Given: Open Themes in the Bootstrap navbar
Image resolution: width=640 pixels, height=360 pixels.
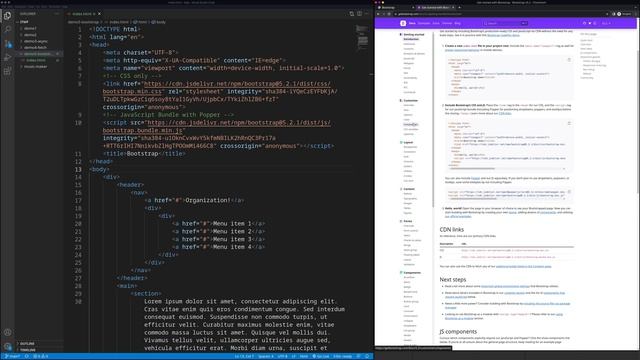Looking at the screenshot, I should [x=447, y=23].
